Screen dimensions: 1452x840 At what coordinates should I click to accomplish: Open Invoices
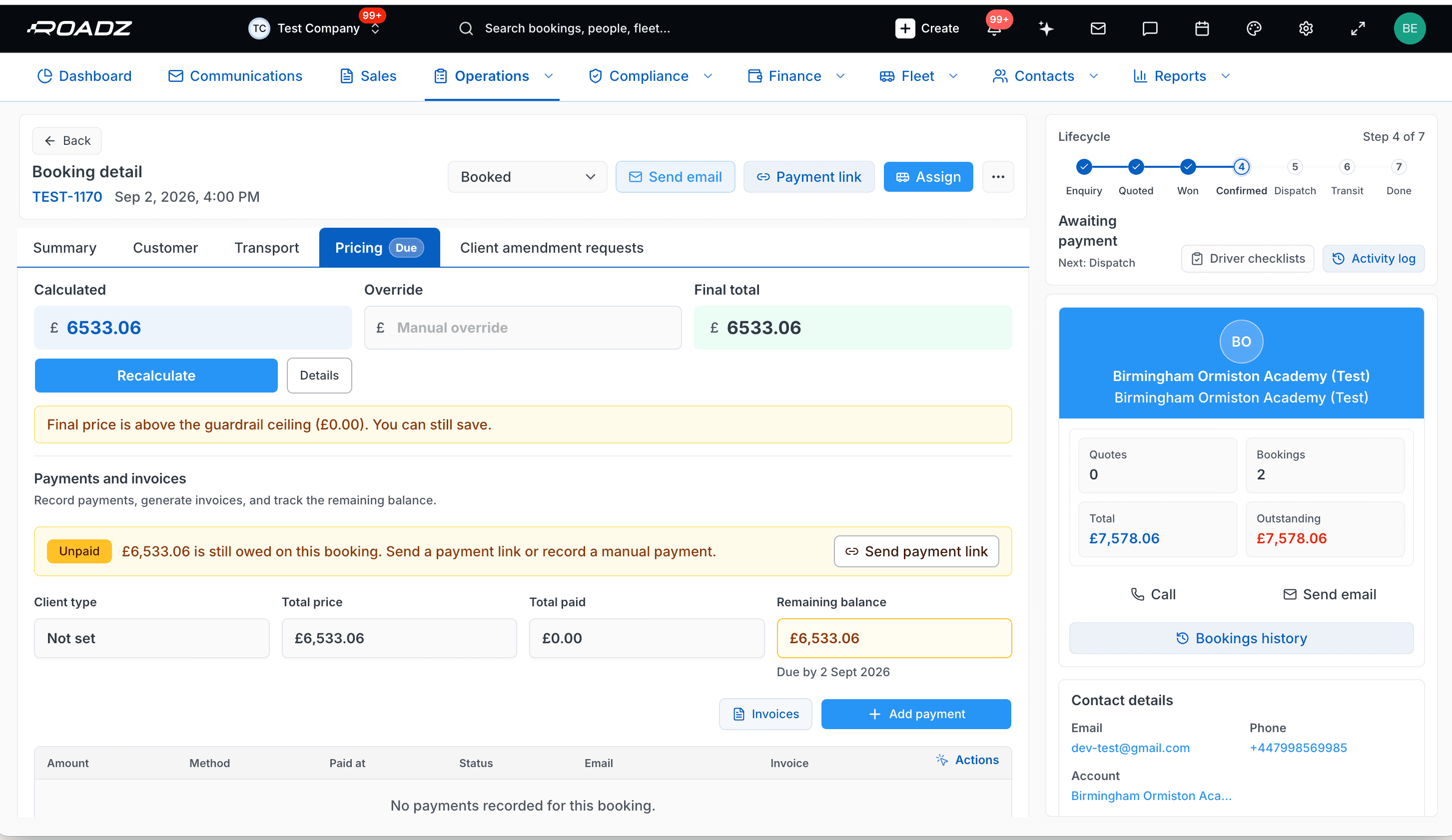click(765, 714)
